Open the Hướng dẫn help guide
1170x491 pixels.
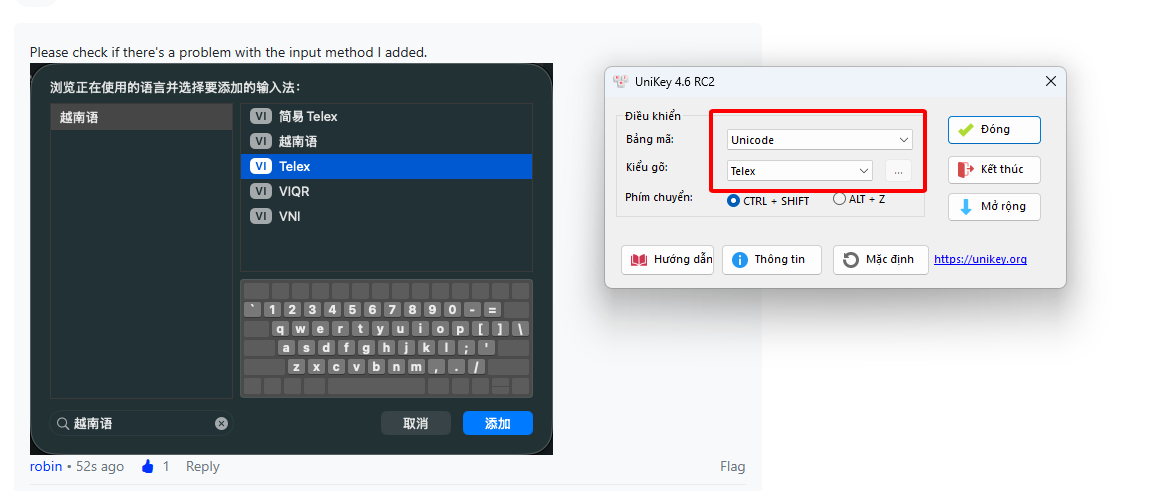(667, 260)
